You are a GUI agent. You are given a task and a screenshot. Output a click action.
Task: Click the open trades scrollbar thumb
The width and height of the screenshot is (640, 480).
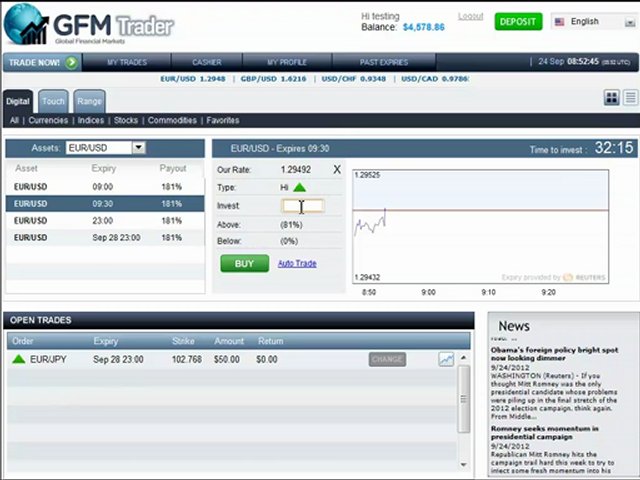tap(464, 399)
